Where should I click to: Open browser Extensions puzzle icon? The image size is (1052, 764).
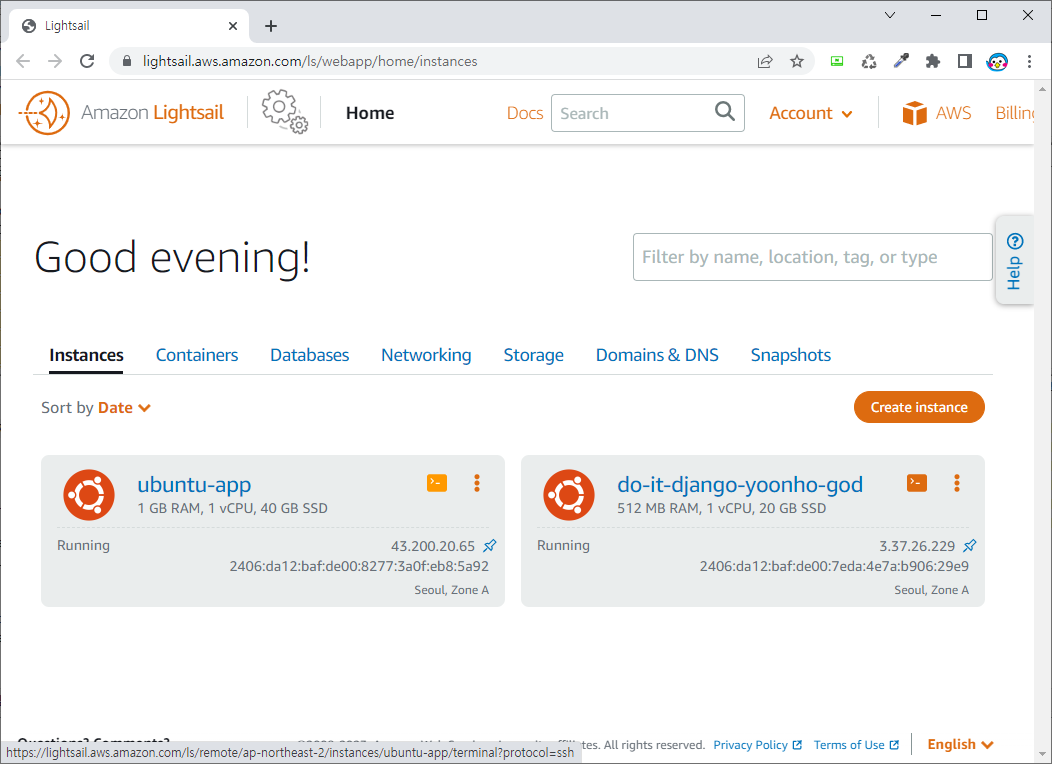933,62
